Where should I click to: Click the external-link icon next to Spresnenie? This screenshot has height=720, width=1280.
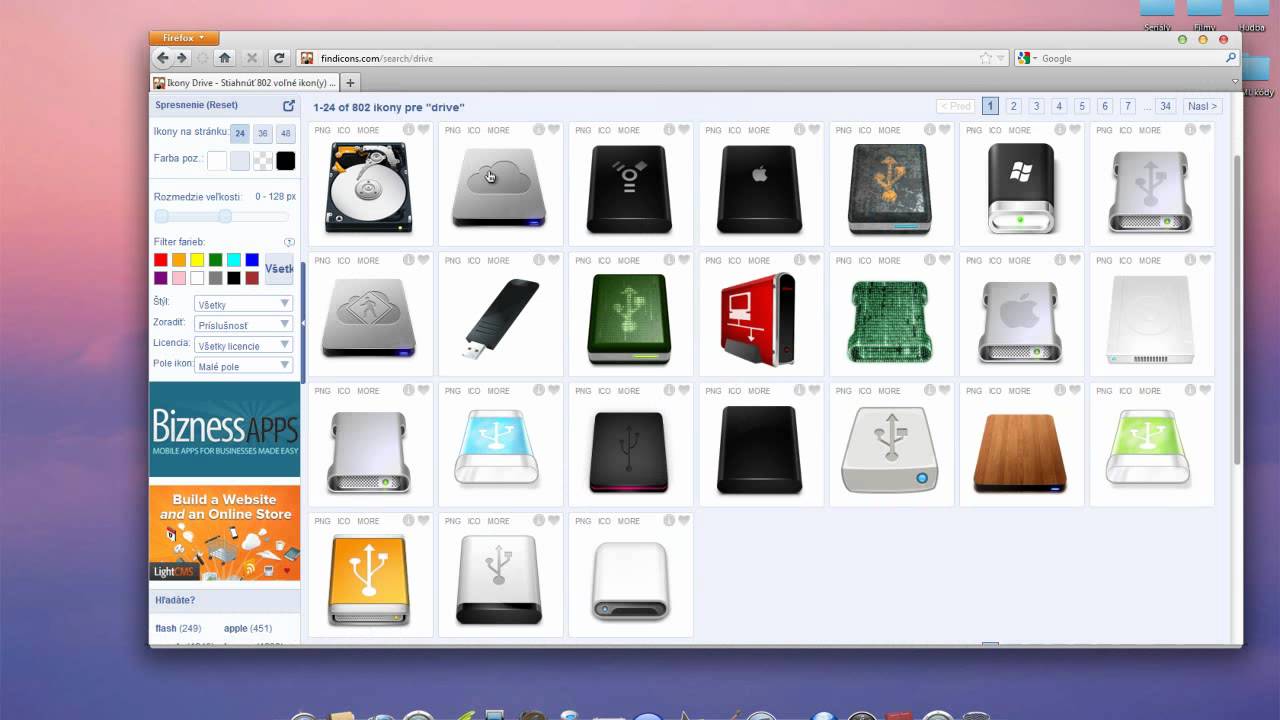tap(289, 104)
